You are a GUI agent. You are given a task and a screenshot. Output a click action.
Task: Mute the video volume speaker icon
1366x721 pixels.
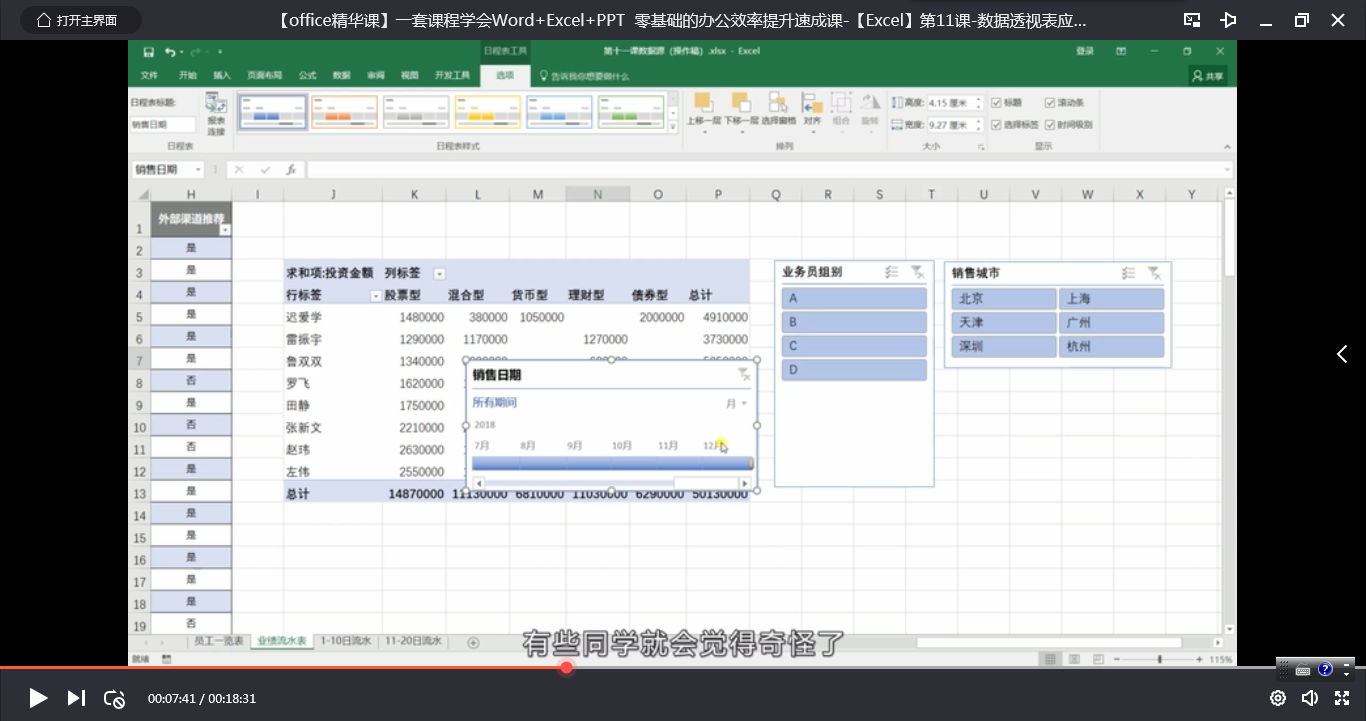point(1309,698)
